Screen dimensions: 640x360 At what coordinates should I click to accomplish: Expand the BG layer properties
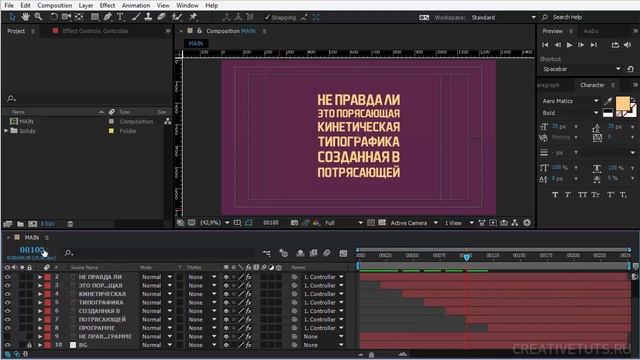[x=40, y=345]
